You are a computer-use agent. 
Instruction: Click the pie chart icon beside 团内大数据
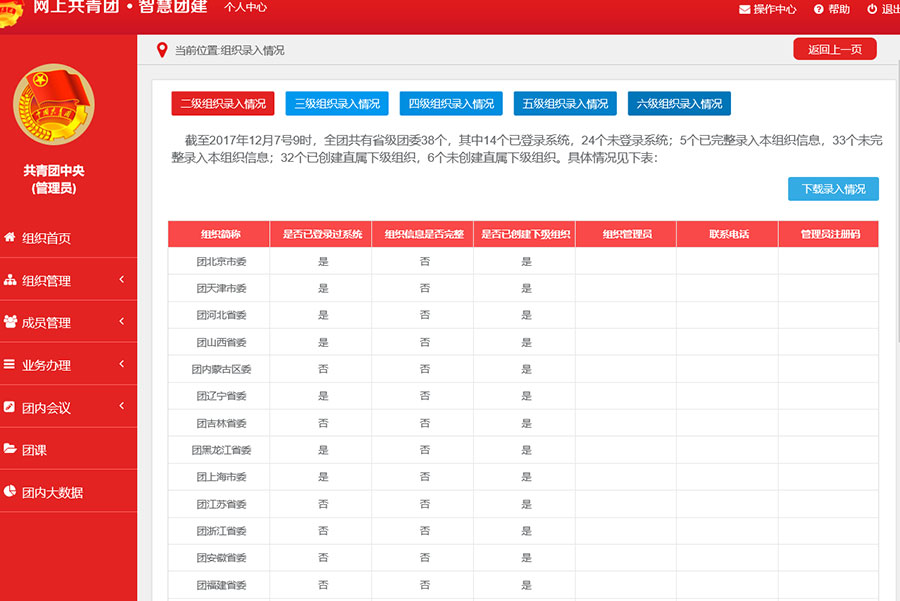click(10, 492)
